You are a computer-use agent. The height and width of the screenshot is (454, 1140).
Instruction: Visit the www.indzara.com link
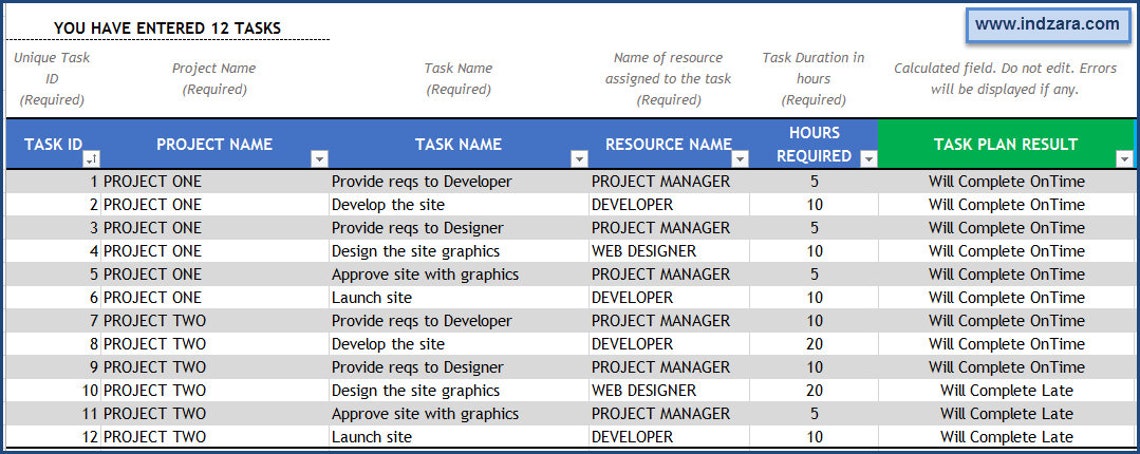click(1047, 25)
